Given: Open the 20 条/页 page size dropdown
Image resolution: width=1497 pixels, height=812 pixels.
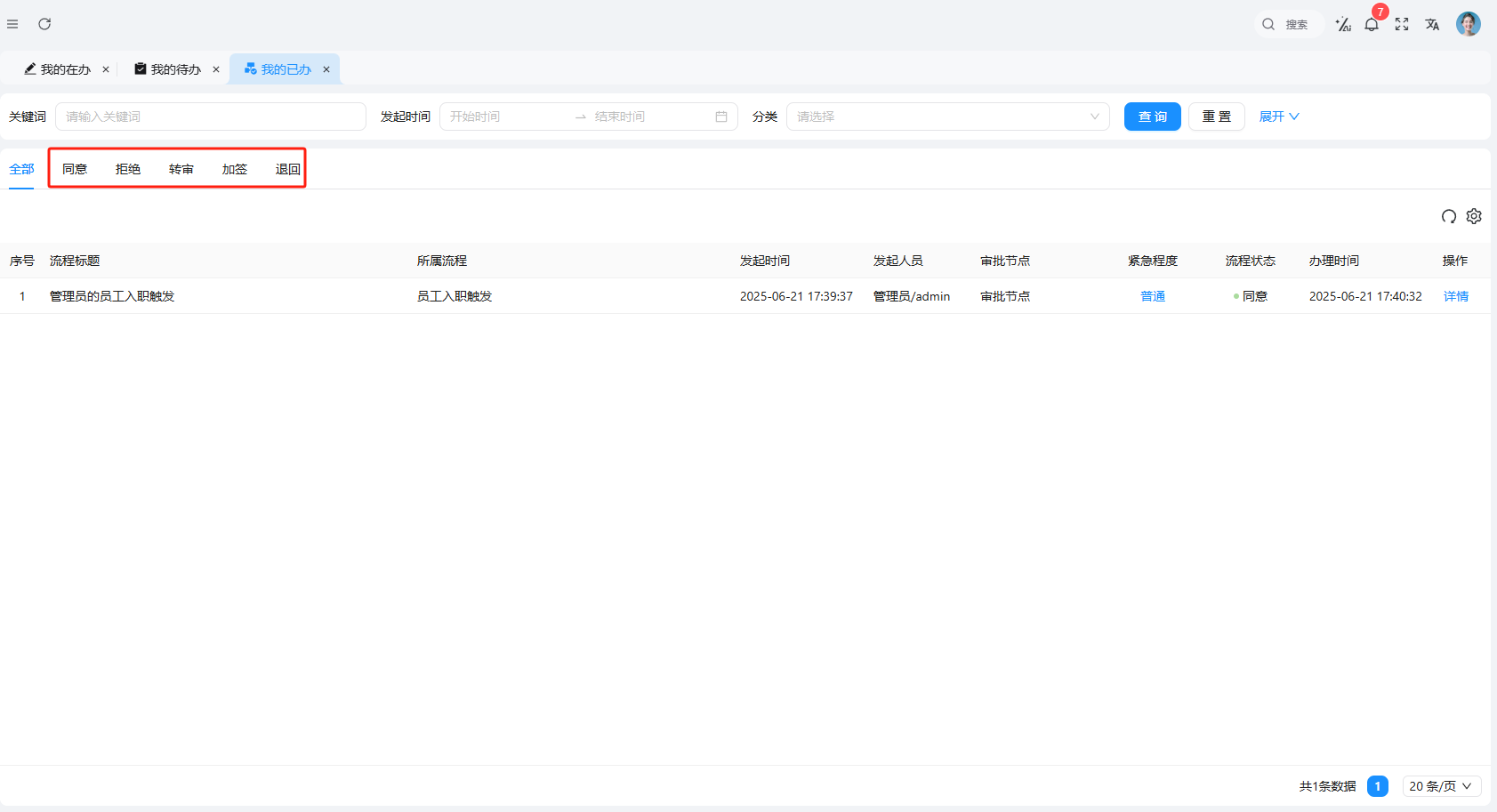Looking at the screenshot, I should [1441, 786].
